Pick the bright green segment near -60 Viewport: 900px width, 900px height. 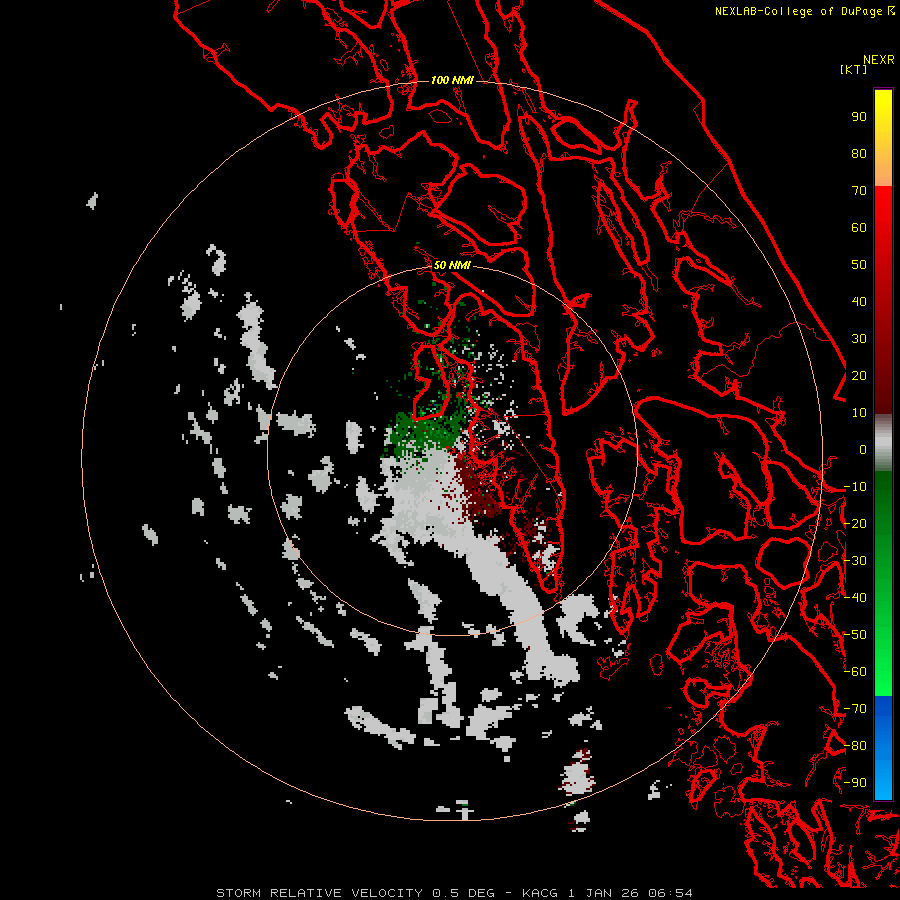coord(883,672)
